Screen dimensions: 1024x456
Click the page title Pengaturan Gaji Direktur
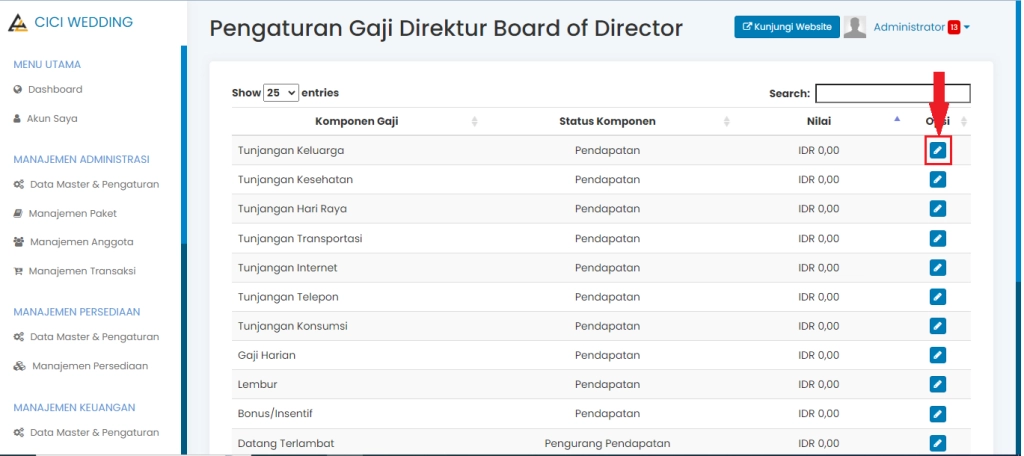[x=446, y=28]
